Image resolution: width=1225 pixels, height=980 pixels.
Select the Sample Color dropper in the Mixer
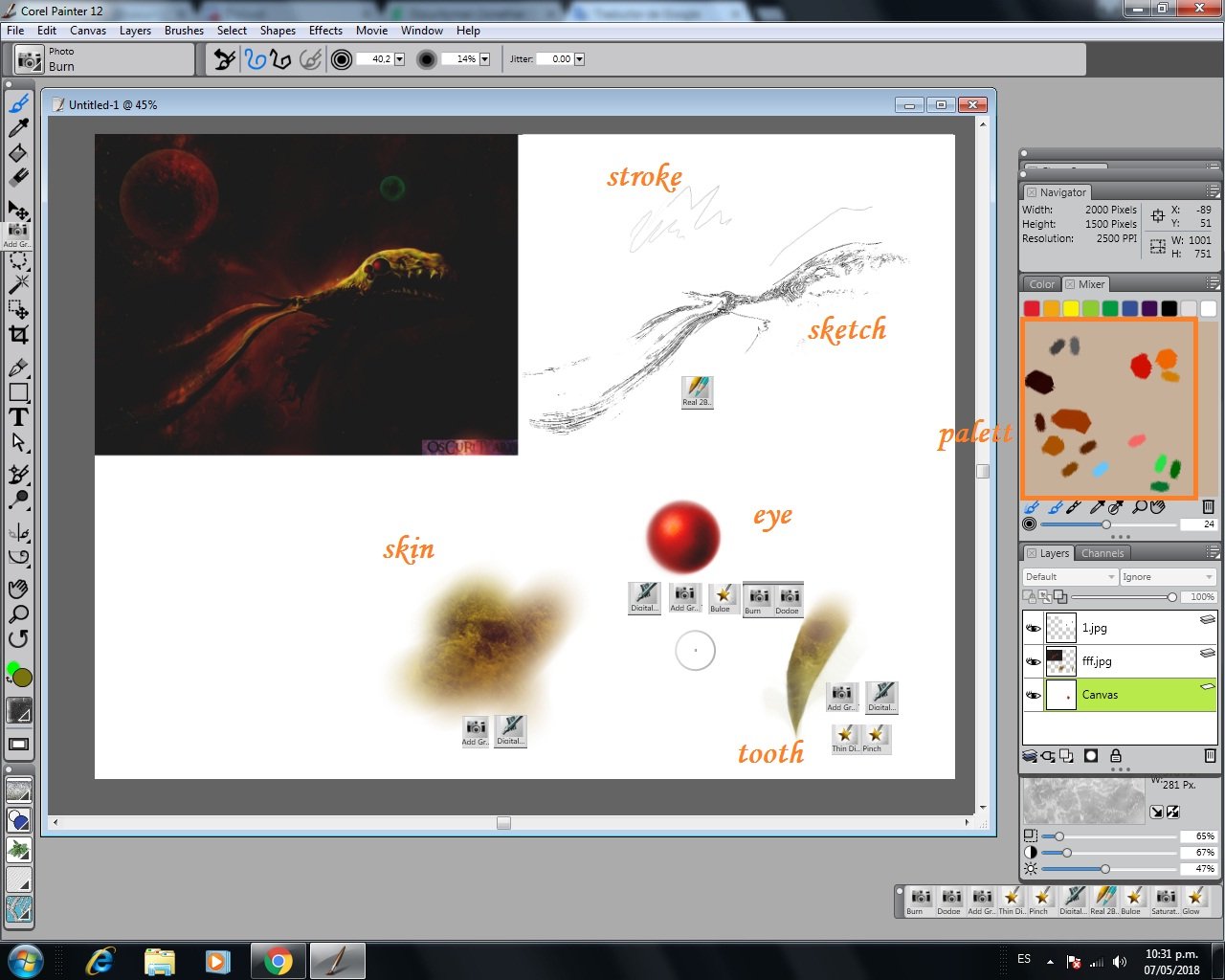[1097, 506]
